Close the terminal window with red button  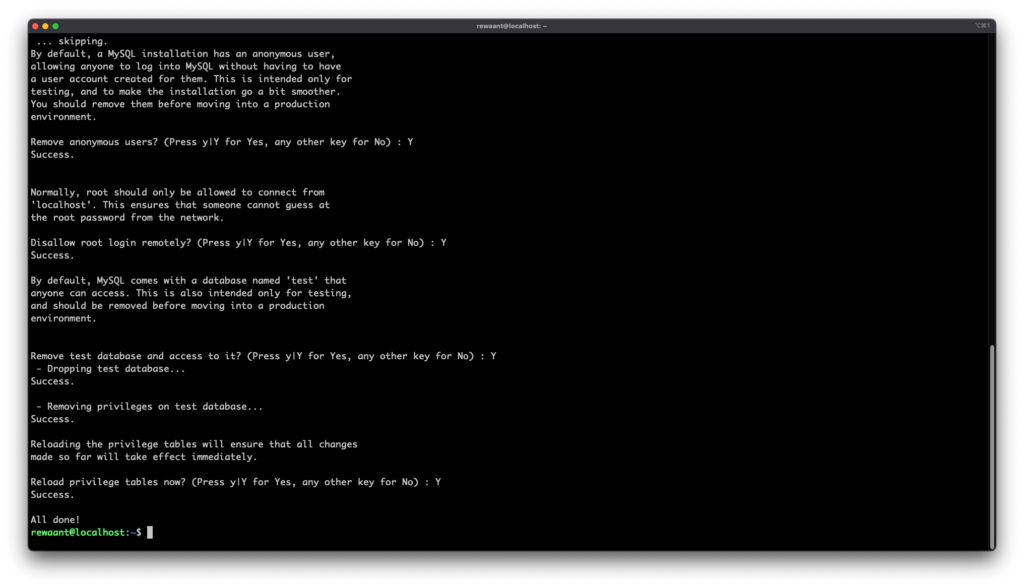[x=35, y=26]
